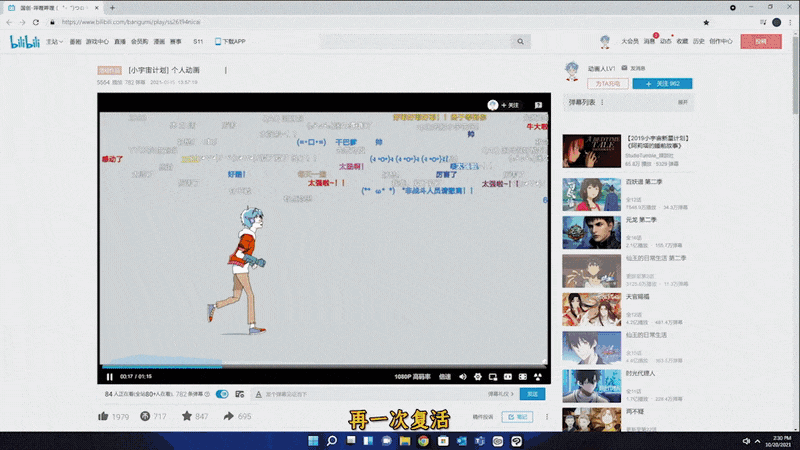The image size is (800, 450).
Task: Give coins with the coin icon
Action: tap(145, 416)
